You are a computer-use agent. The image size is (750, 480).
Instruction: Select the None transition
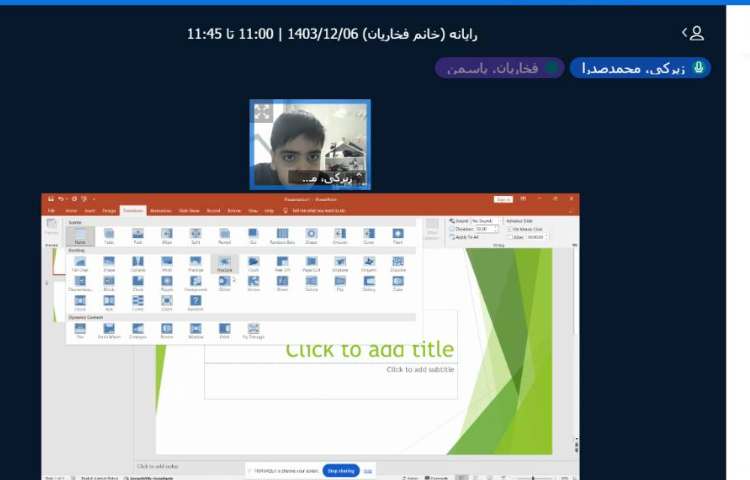pyautogui.click(x=80, y=236)
